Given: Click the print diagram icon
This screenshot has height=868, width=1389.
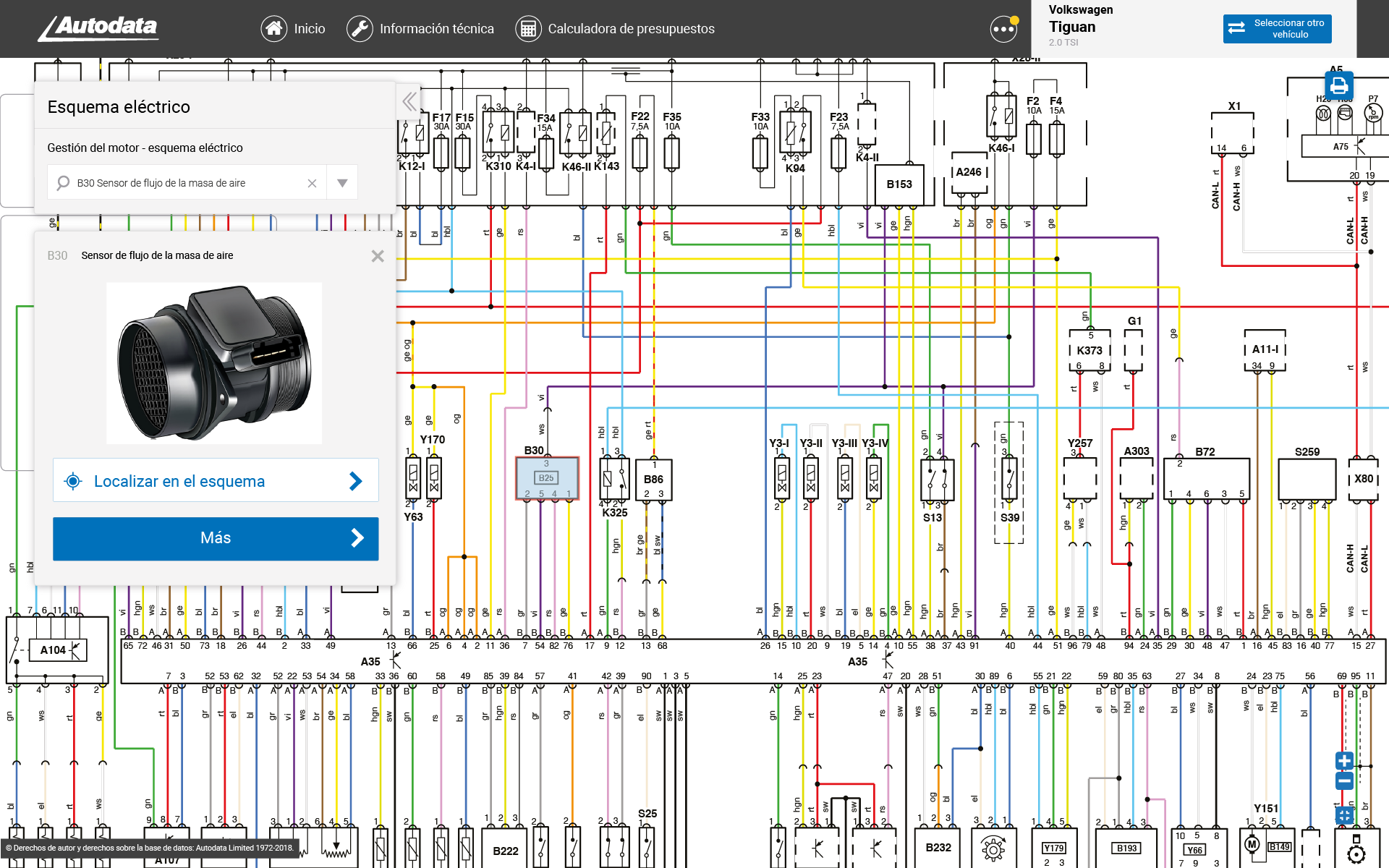Looking at the screenshot, I should [1338, 85].
